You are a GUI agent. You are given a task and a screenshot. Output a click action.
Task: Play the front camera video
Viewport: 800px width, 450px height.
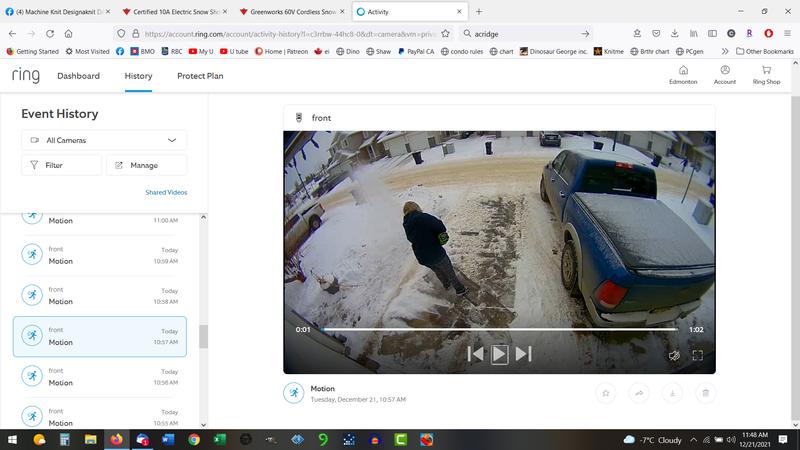pyautogui.click(x=499, y=354)
